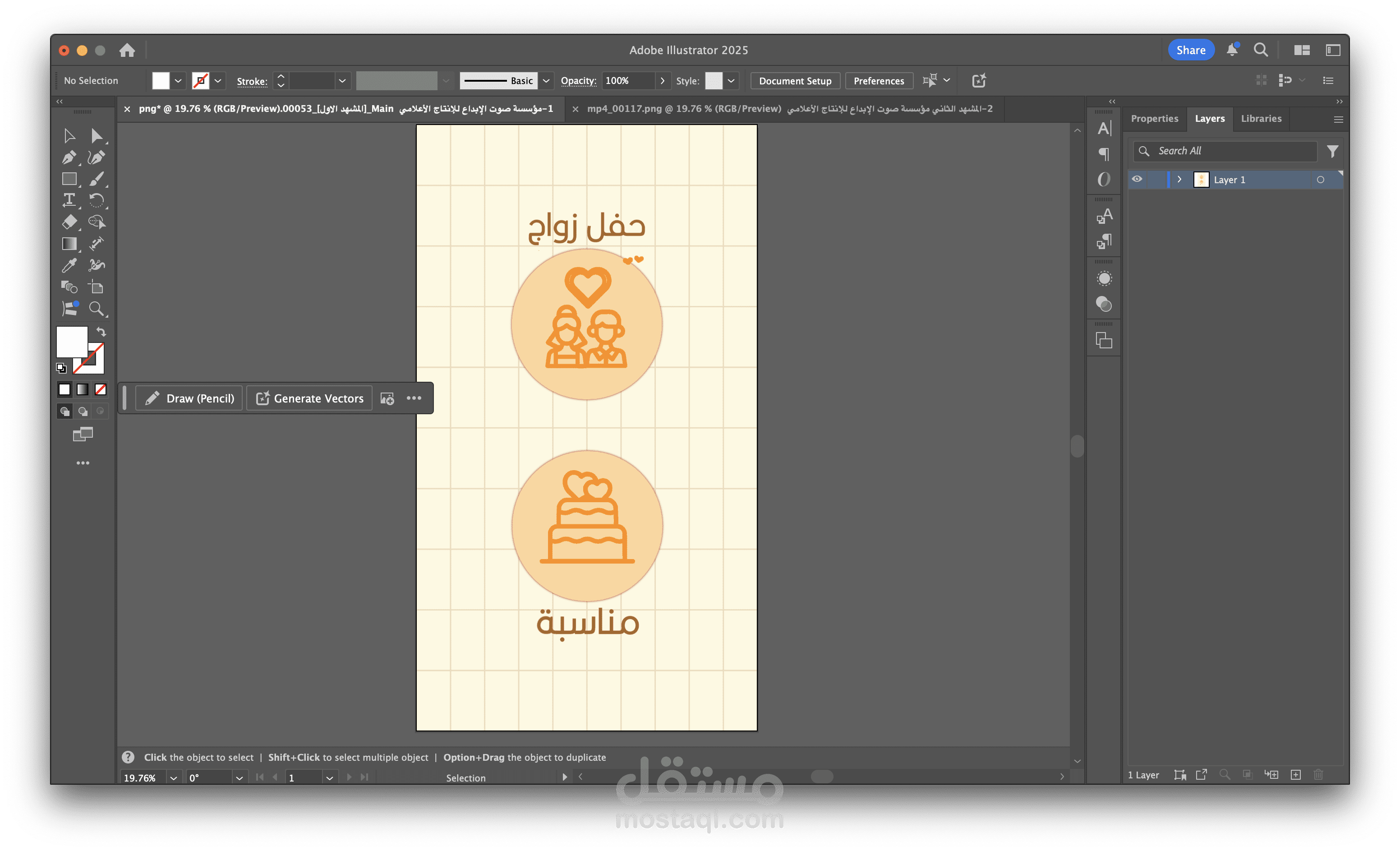Screen dimensions: 1400x851
Task: Click the layer filter icon
Action: (x=1332, y=151)
